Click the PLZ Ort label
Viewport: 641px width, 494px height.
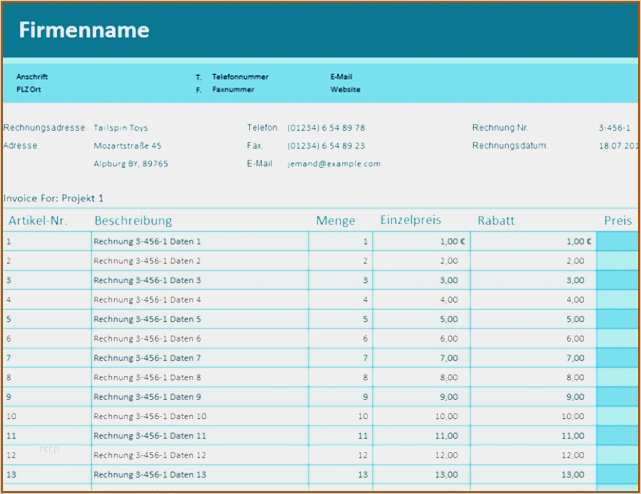click(29, 89)
